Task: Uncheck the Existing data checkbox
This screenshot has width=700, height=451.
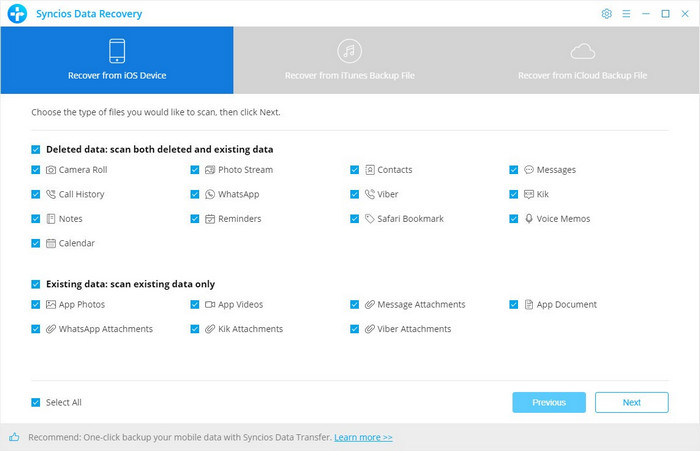Action: [x=36, y=284]
